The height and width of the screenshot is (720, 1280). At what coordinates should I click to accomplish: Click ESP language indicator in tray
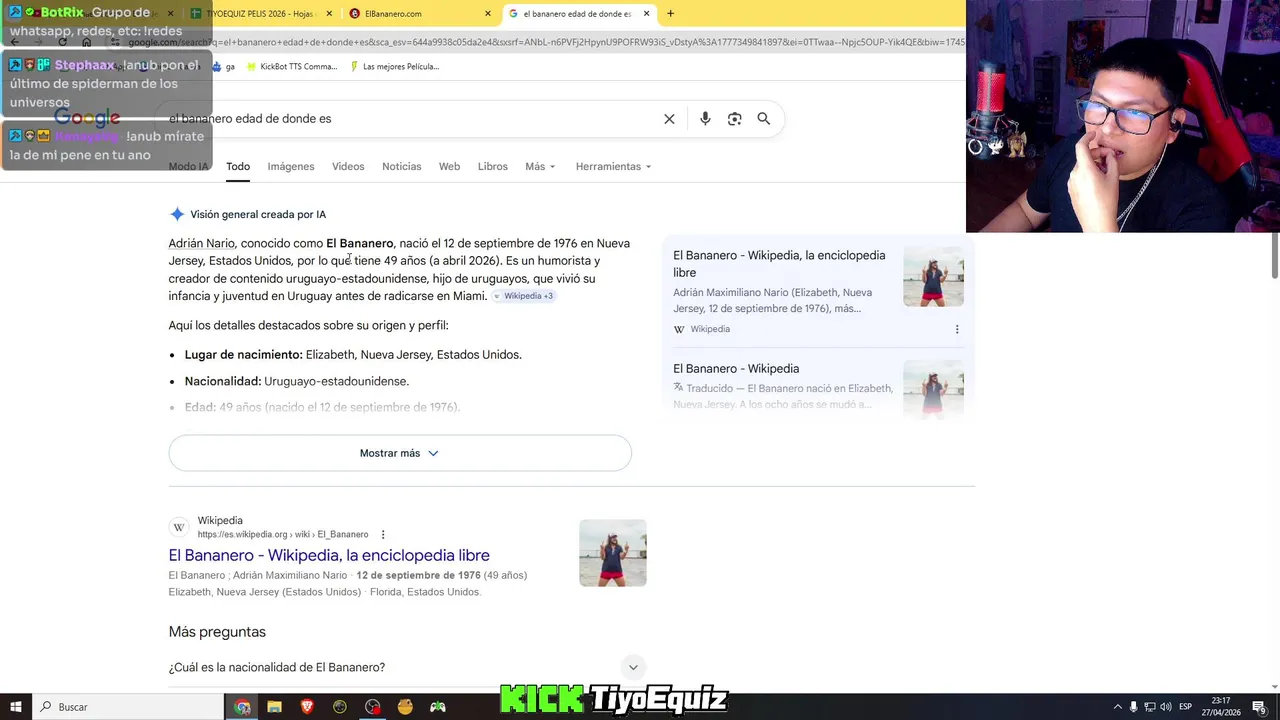[1186, 707]
